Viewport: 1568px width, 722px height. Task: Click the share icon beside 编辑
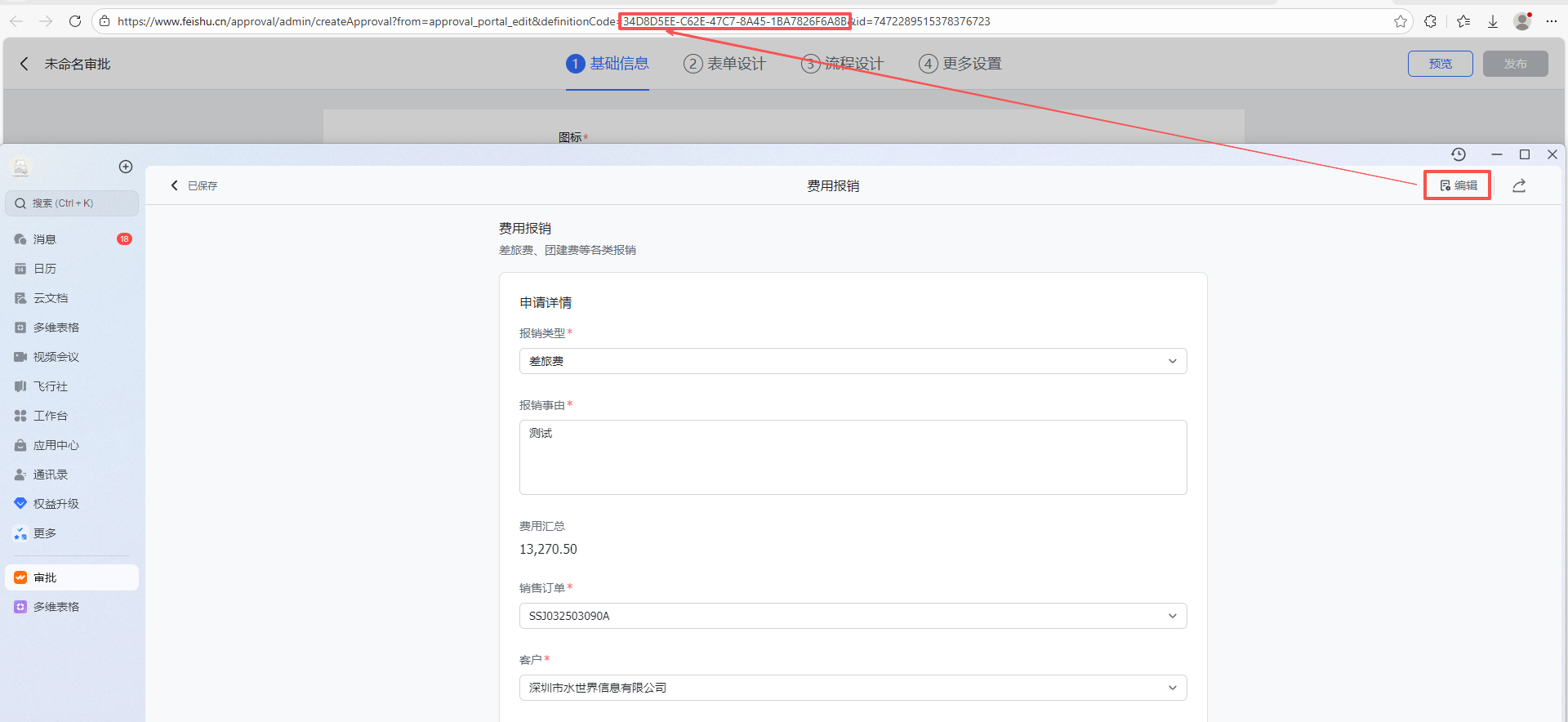point(1519,186)
